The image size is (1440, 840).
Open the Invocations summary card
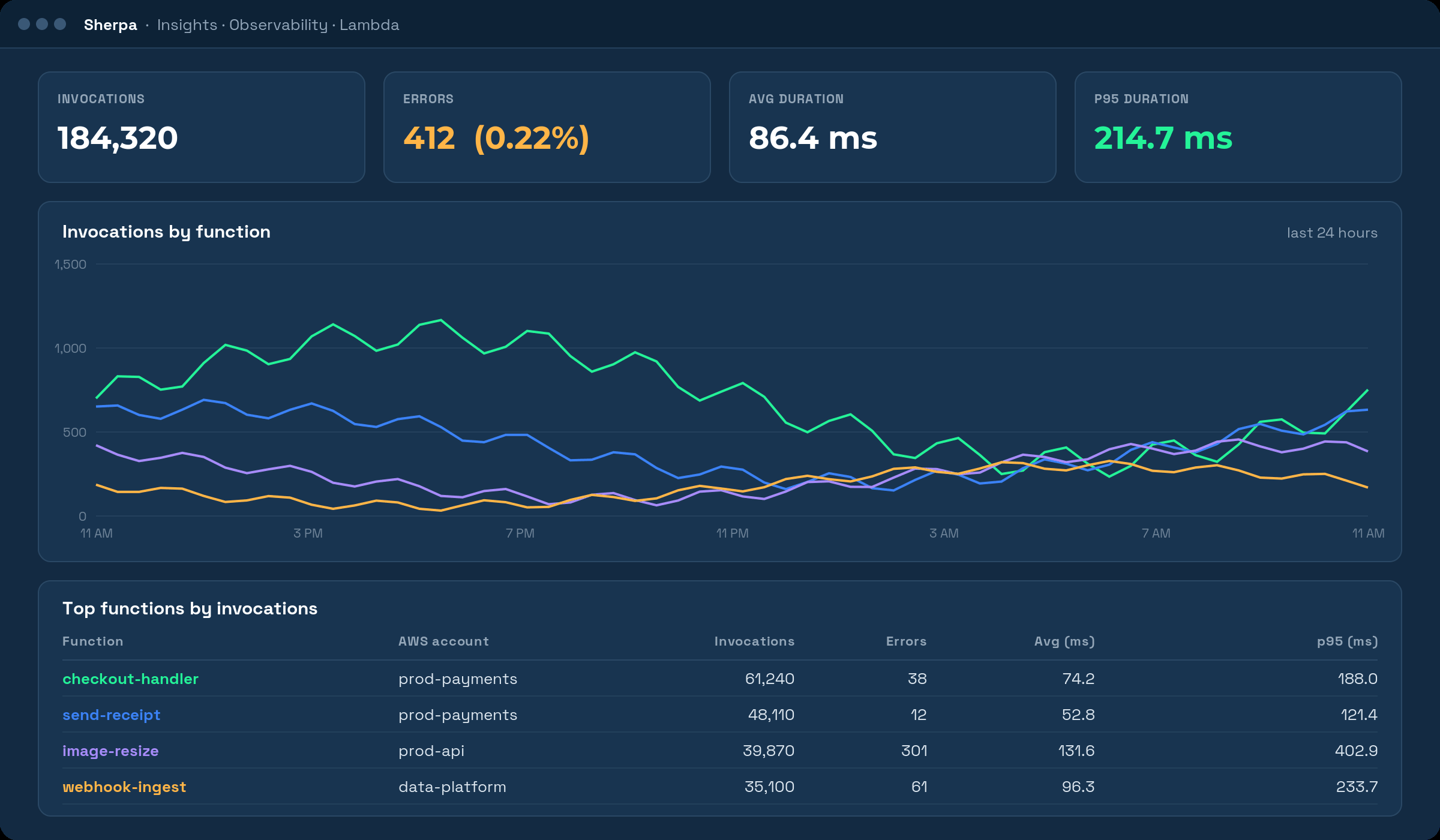[202, 127]
